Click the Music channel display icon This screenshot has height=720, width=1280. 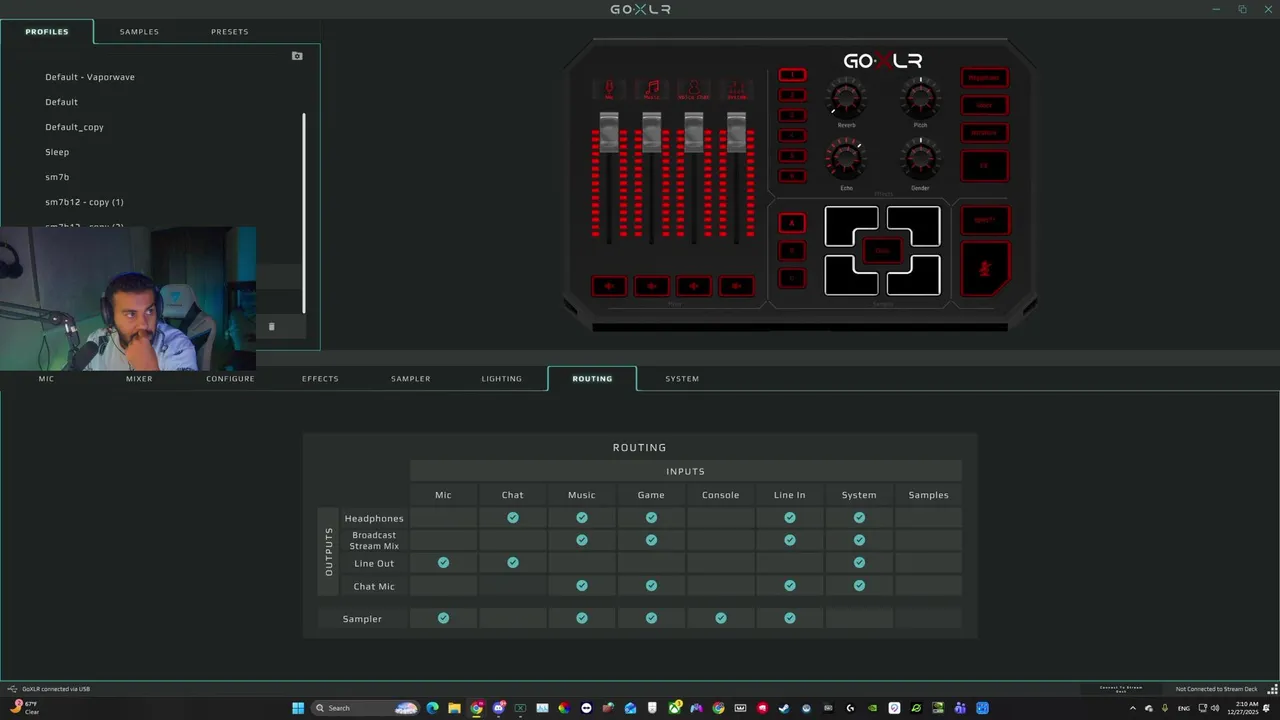point(652,89)
